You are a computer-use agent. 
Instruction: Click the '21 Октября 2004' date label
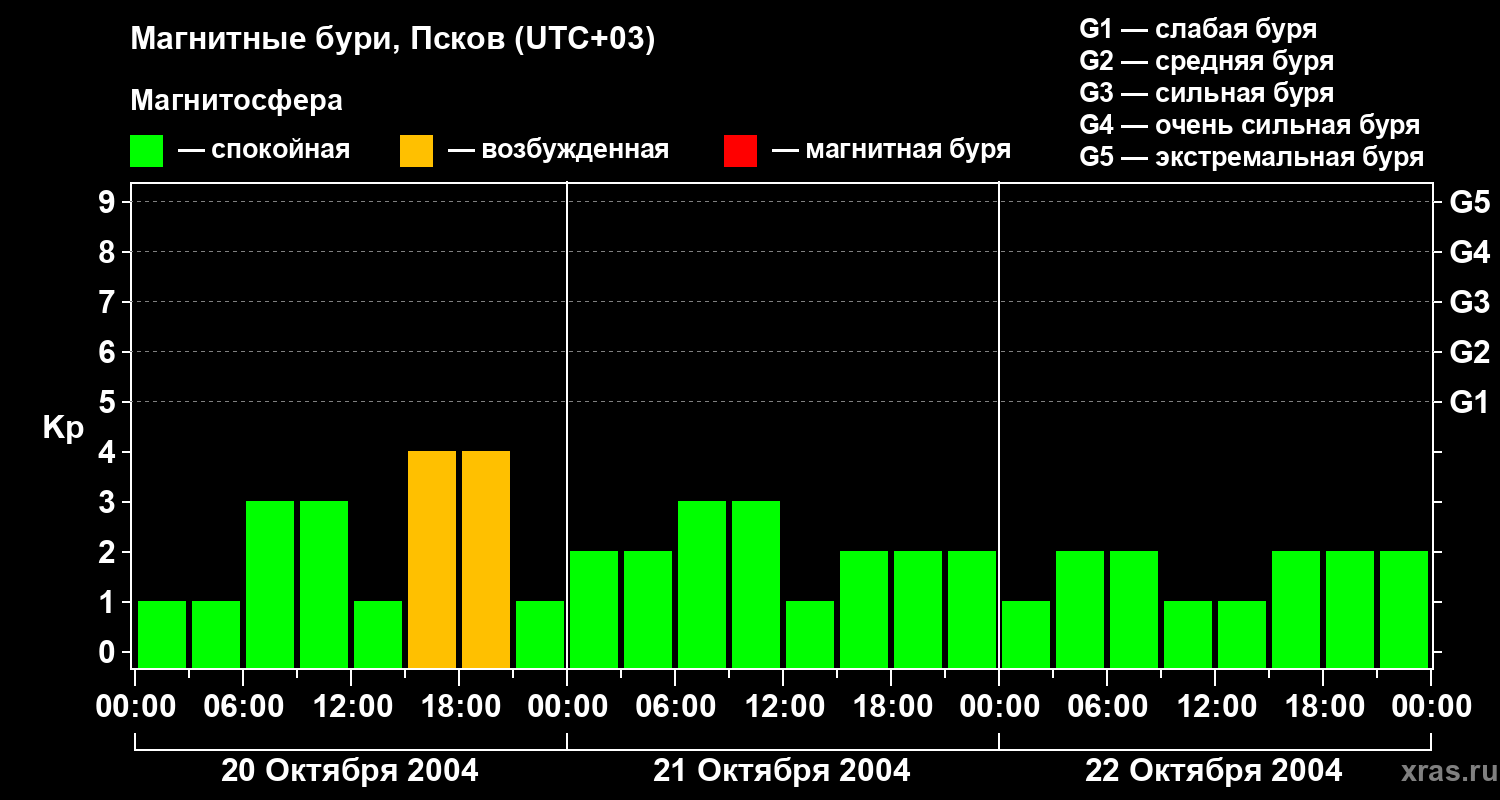[x=782, y=771]
